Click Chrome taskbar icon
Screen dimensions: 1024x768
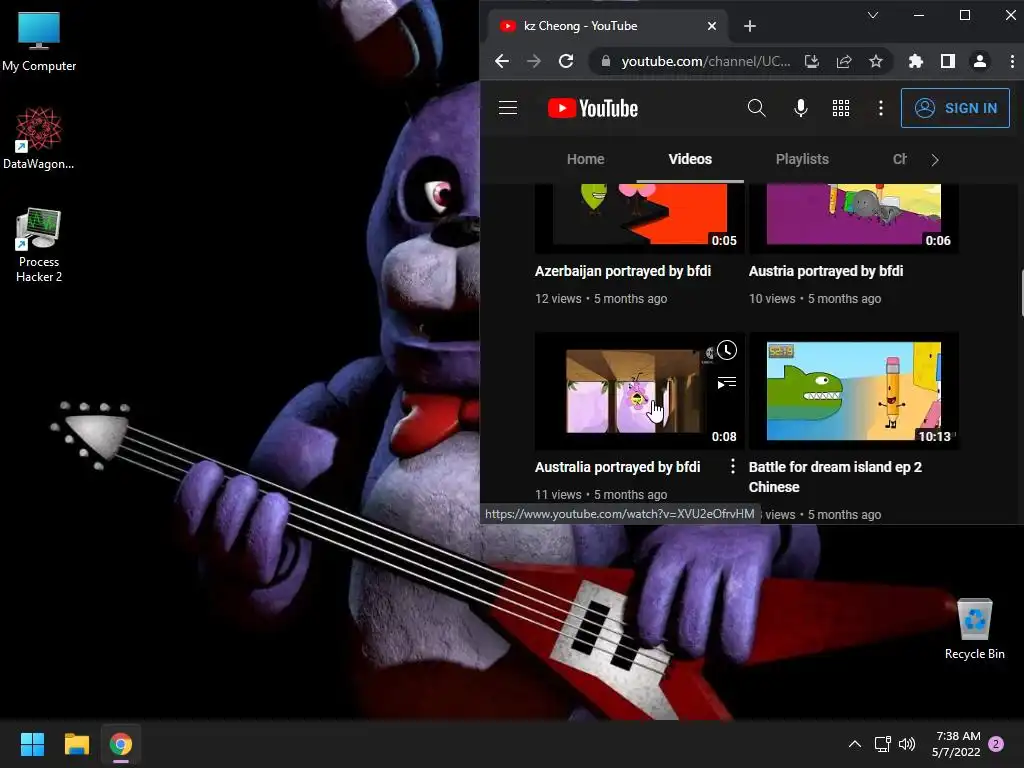tap(121, 744)
